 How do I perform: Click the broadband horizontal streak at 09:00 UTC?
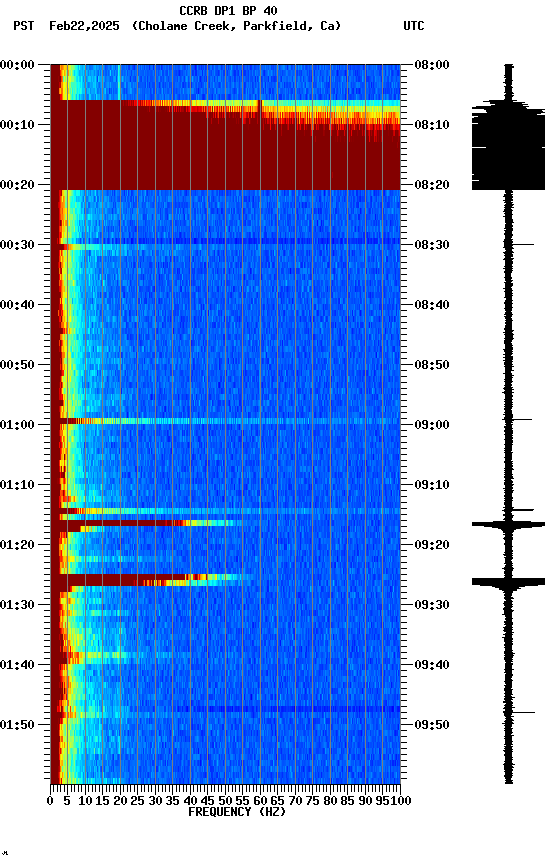pyautogui.click(x=225, y=421)
